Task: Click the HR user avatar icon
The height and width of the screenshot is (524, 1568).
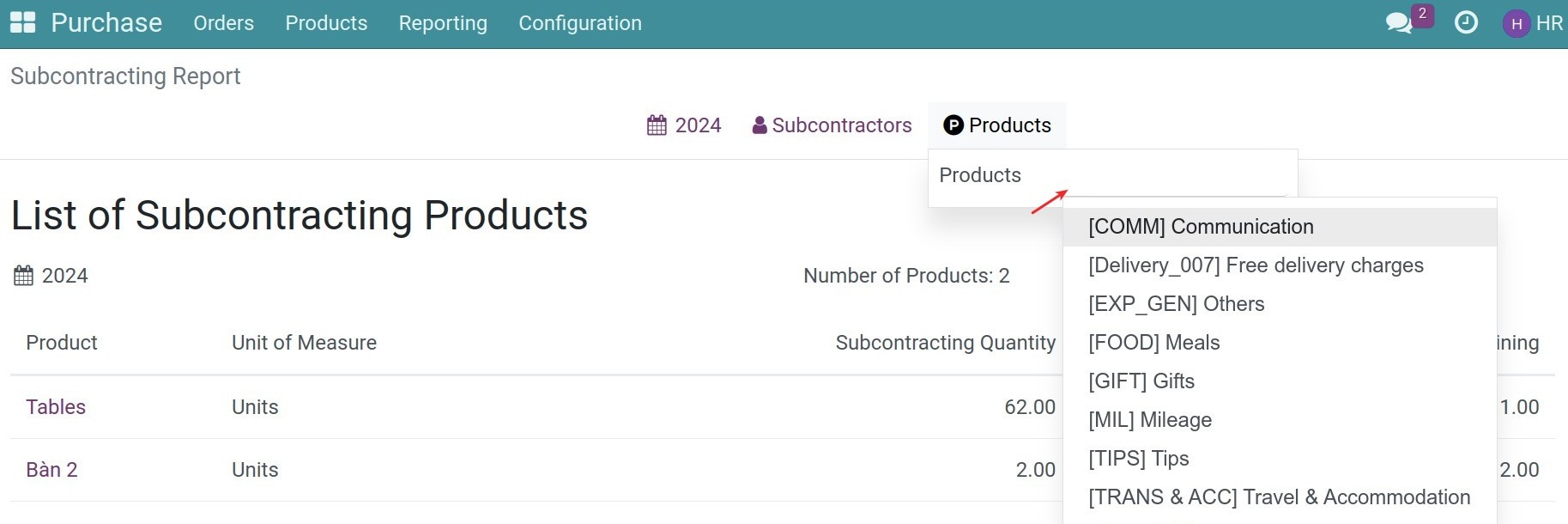Action: pos(1516,24)
